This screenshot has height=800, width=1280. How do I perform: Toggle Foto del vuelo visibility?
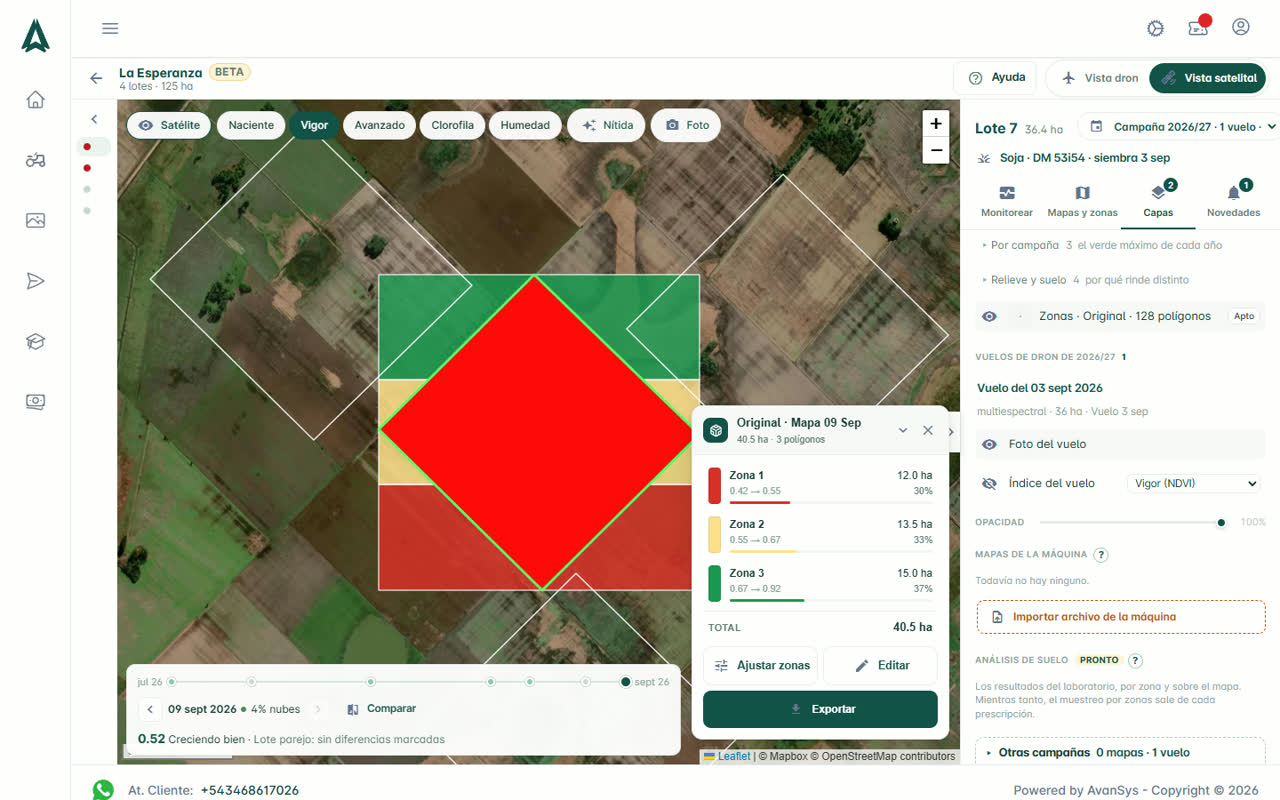pos(989,444)
